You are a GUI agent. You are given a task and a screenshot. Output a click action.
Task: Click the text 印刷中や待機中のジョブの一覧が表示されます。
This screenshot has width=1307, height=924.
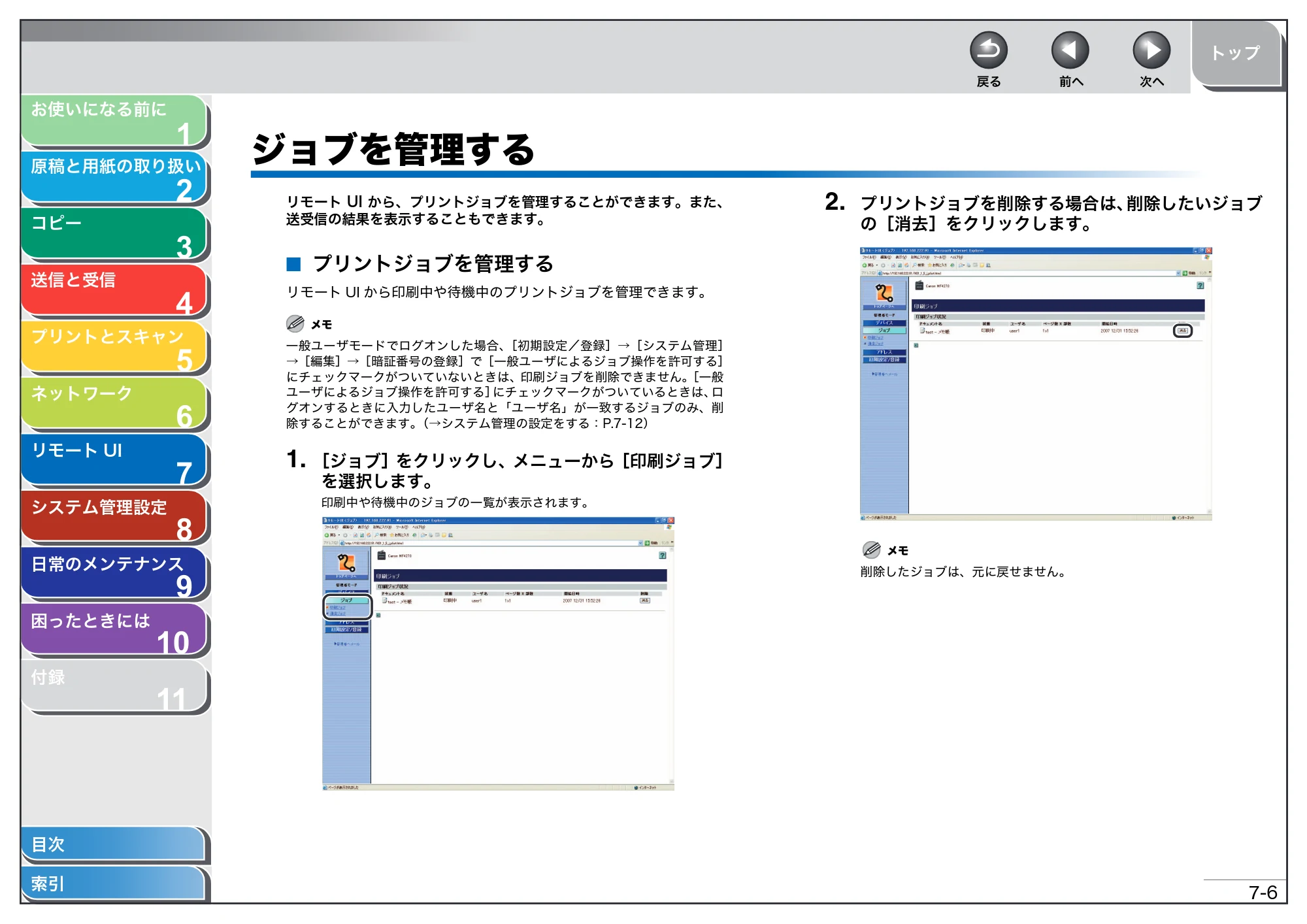pos(457,503)
